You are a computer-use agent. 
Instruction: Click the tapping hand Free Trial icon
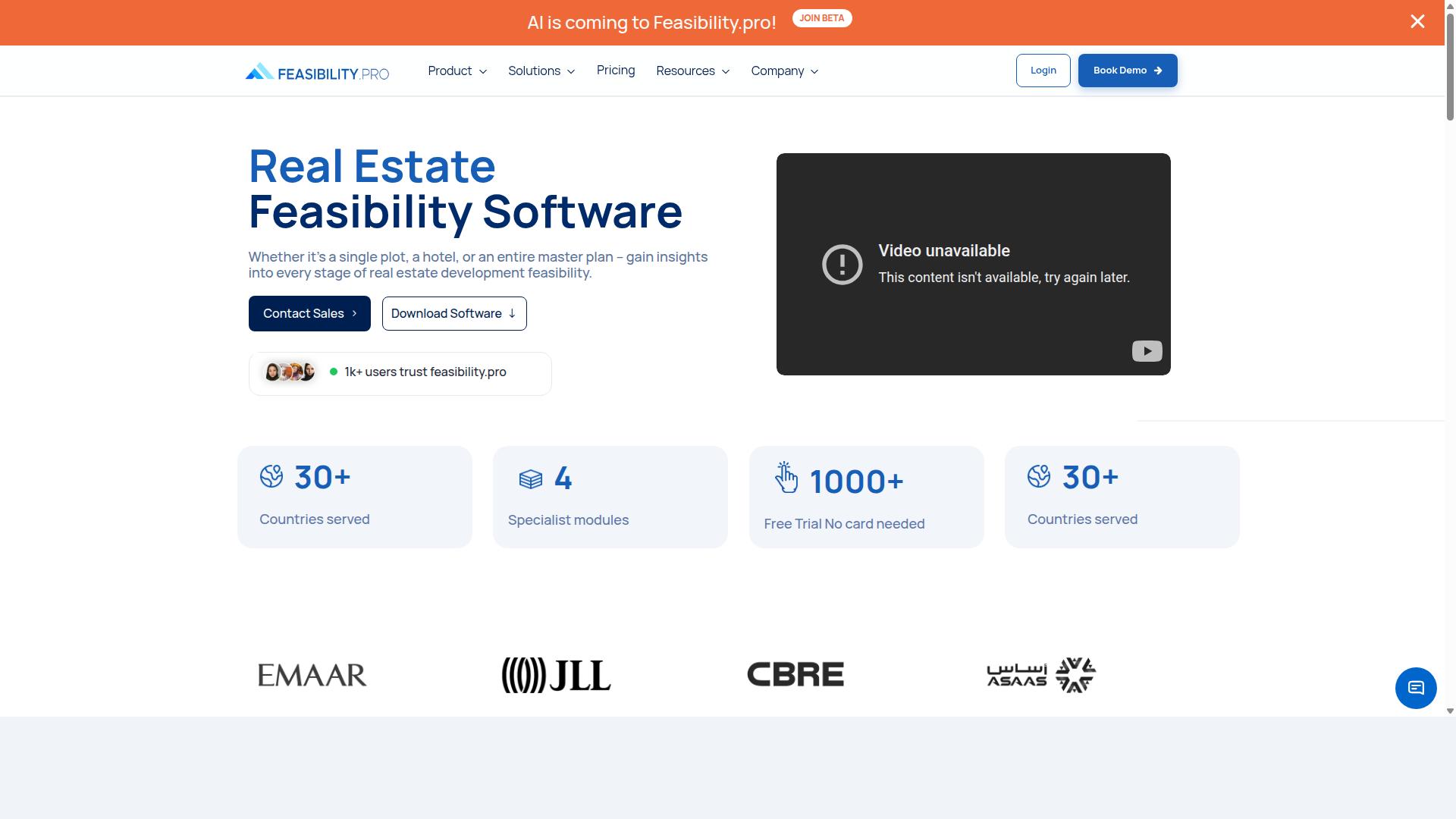click(x=786, y=477)
